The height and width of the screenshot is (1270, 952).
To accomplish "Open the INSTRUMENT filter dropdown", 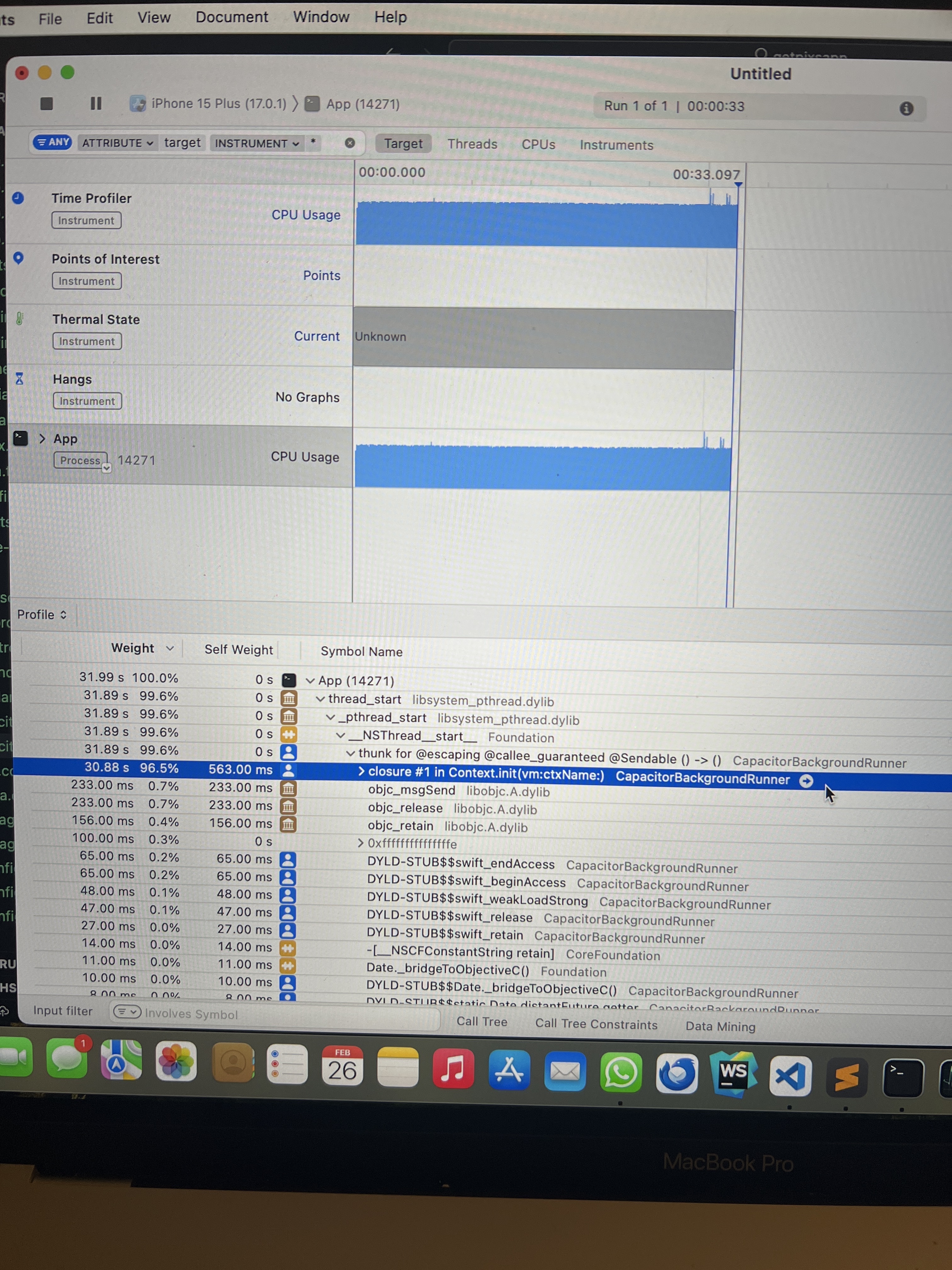I will [x=257, y=143].
